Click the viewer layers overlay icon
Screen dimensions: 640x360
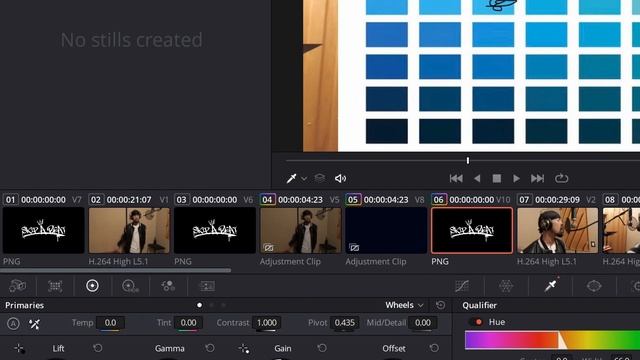click(x=320, y=178)
